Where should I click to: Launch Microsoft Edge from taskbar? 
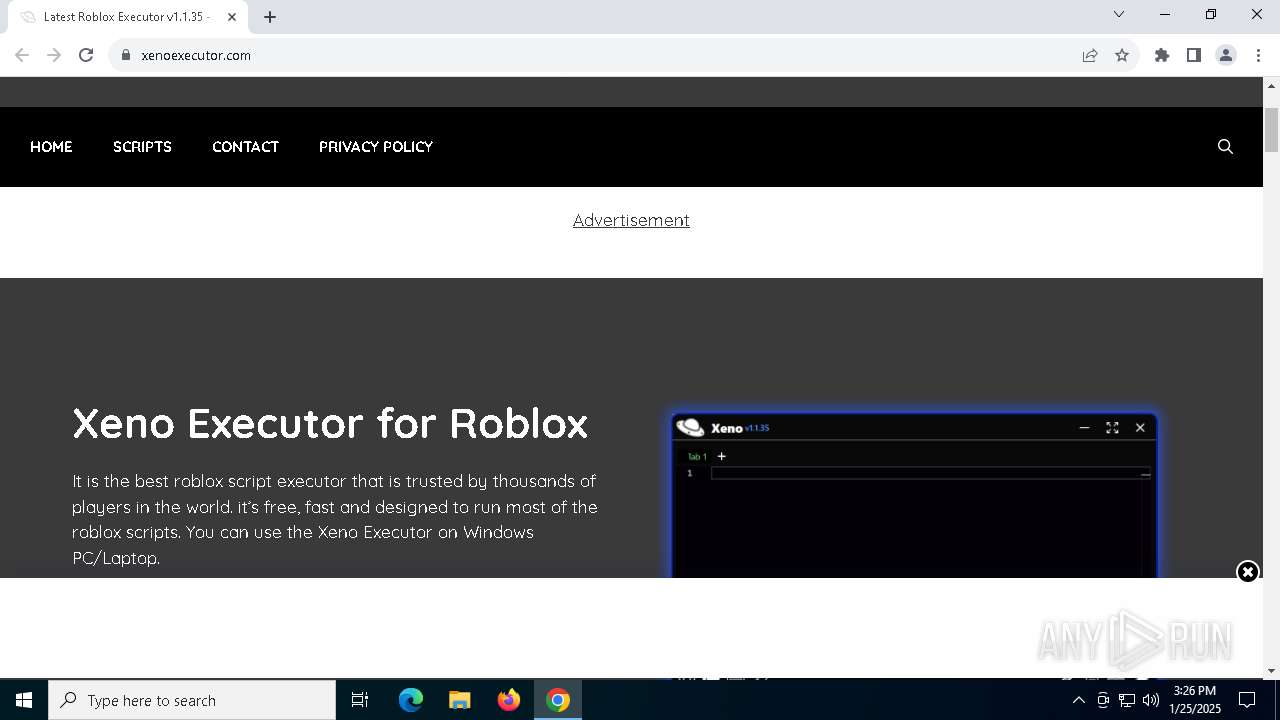[411, 700]
